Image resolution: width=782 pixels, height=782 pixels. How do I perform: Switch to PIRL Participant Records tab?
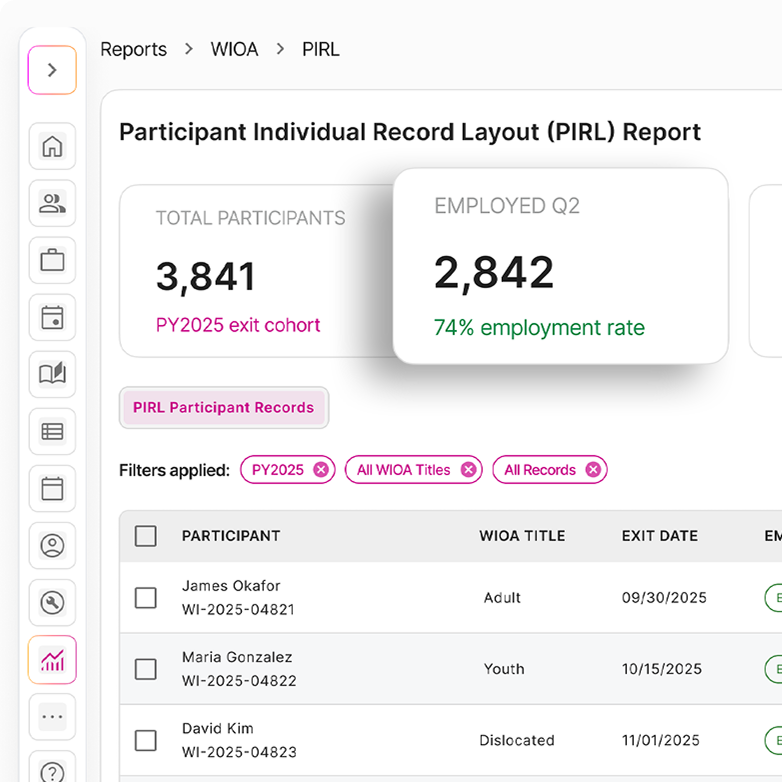pos(223,408)
